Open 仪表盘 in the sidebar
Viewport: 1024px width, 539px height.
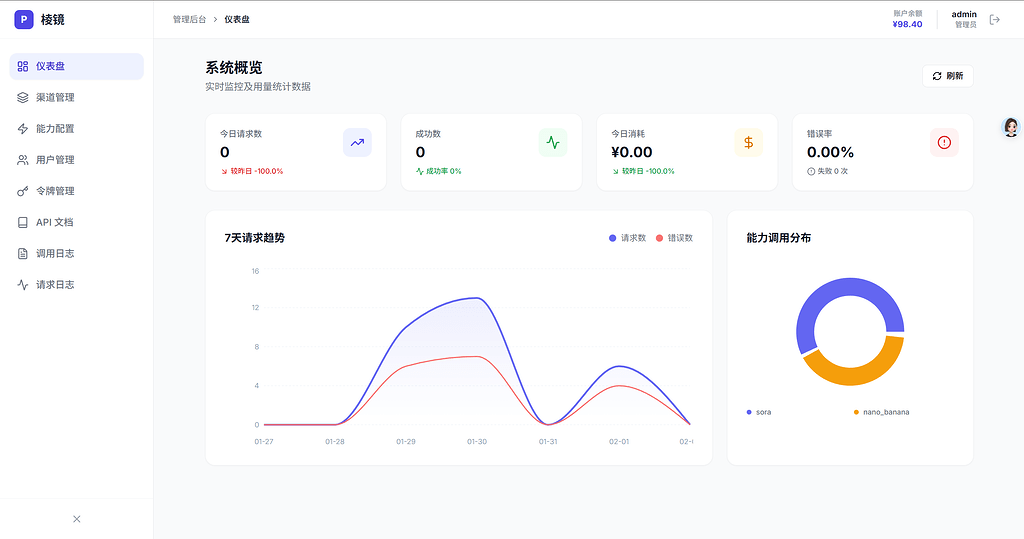76,67
